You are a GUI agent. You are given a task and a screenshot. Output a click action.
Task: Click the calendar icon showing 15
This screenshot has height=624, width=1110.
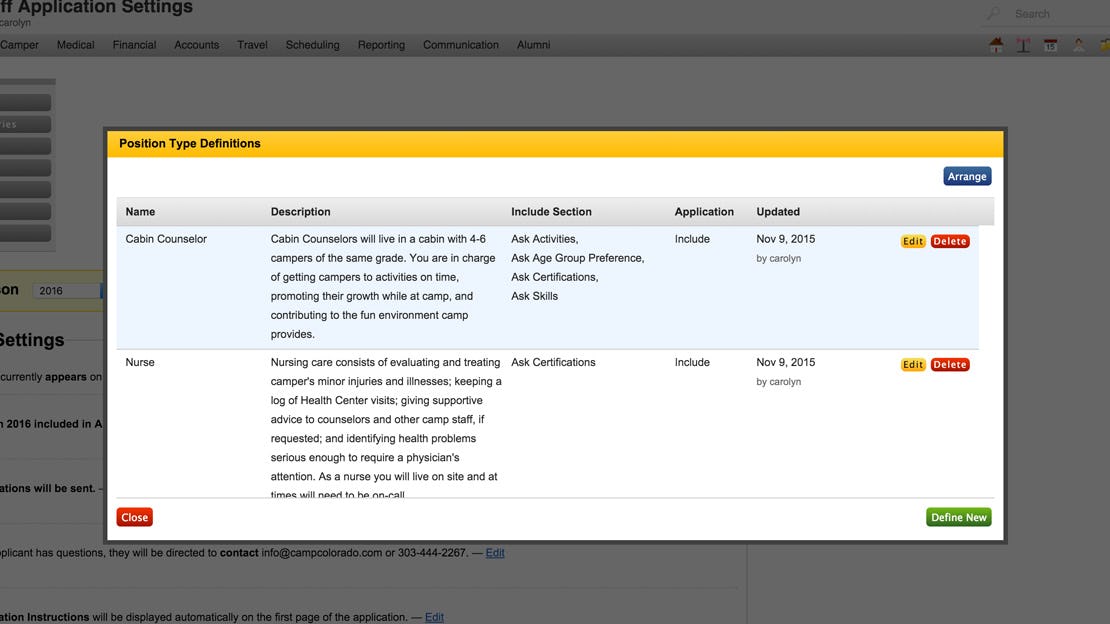pos(1049,45)
